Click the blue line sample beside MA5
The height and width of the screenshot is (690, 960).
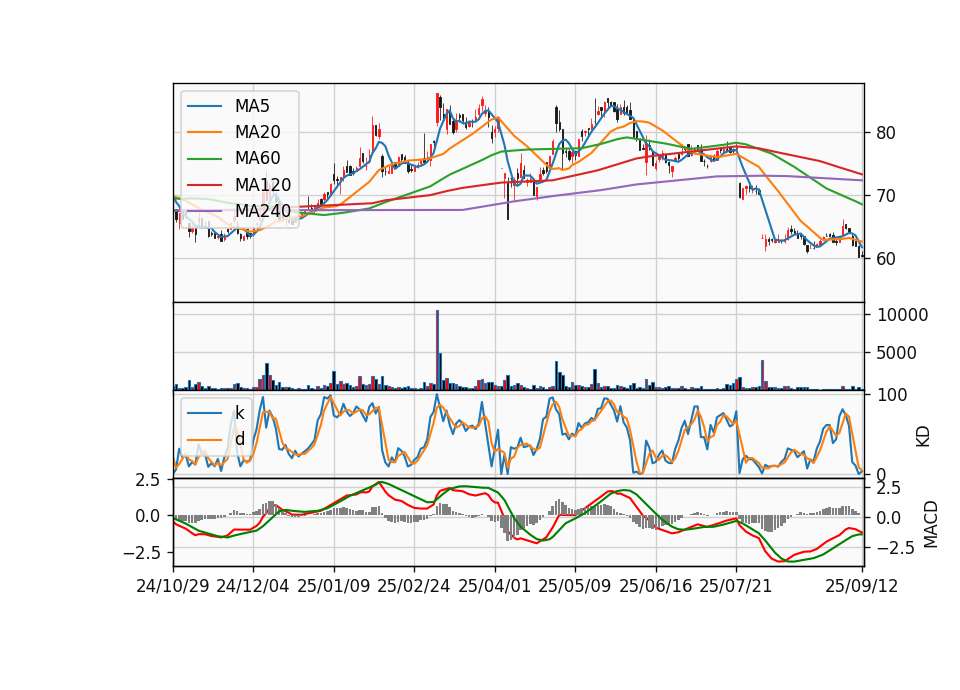tap(204, 106)
